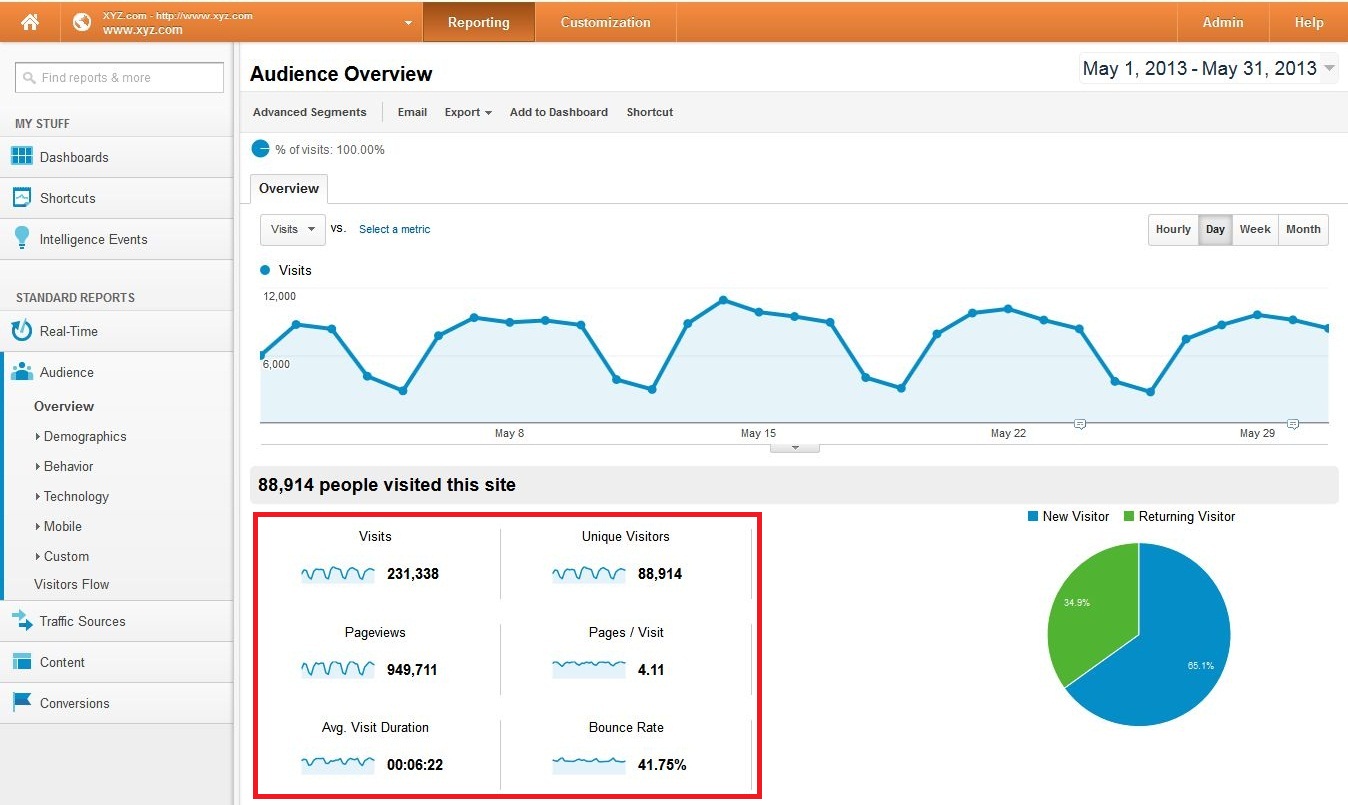Click the Home icon in top bar
The width and height of the screenshot is (1348, 805).
(30, 22)
